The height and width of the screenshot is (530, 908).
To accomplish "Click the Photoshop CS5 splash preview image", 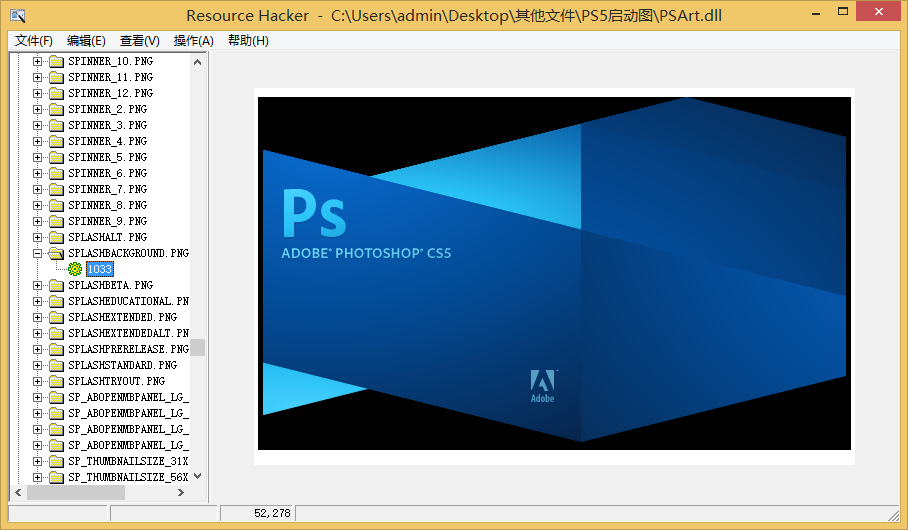I will pos(554,273).
